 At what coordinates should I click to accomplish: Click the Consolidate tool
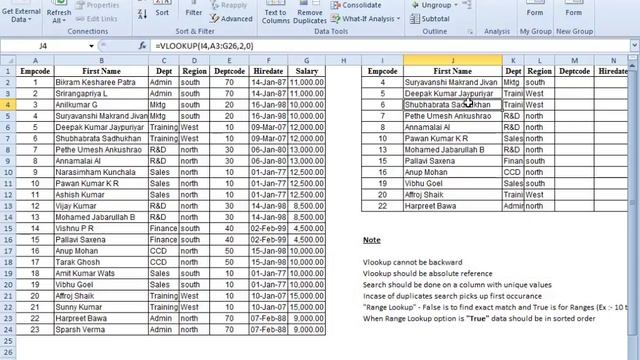point(356,5)
